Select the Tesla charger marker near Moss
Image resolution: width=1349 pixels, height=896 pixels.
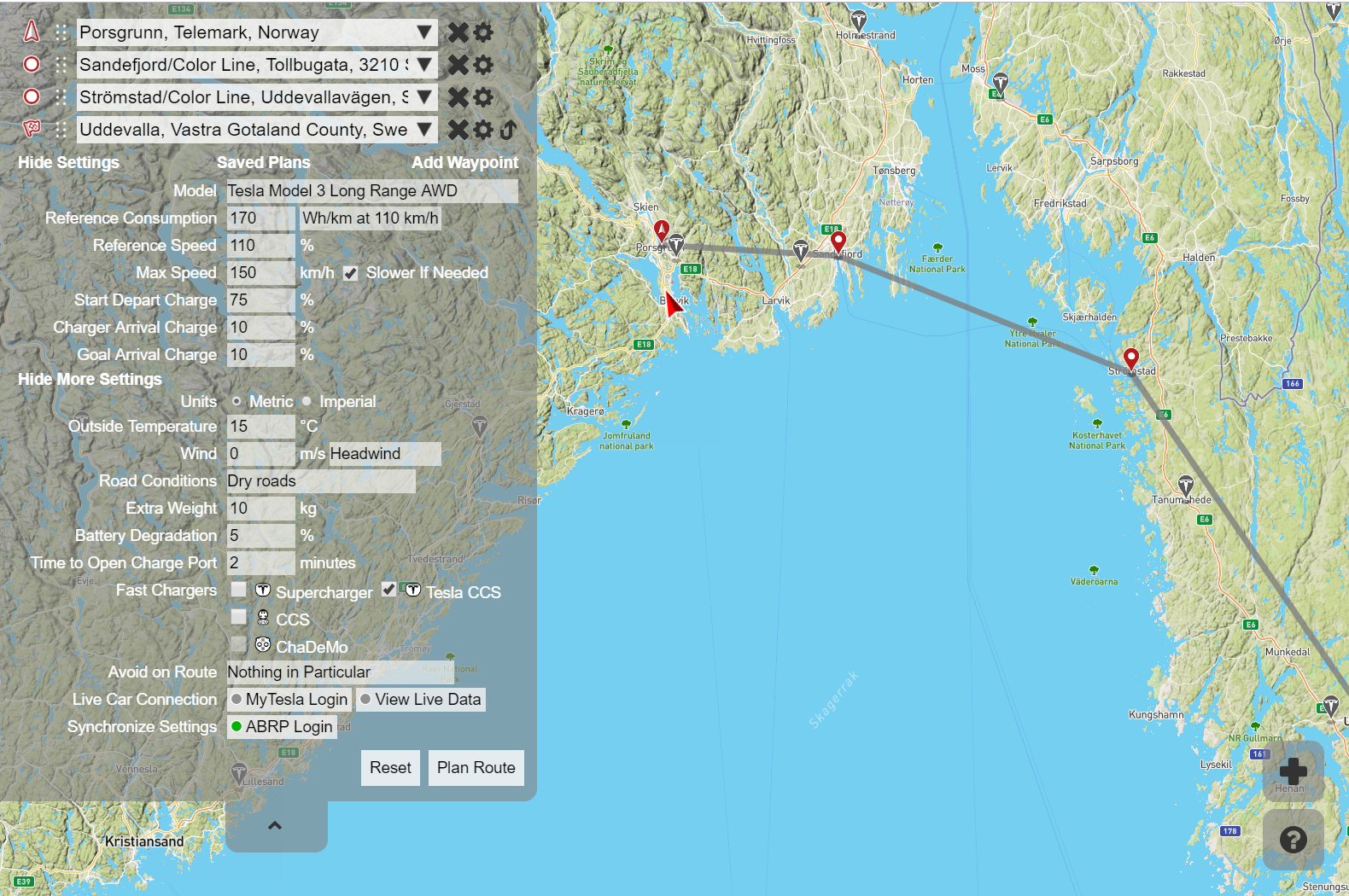point(1000,83)
